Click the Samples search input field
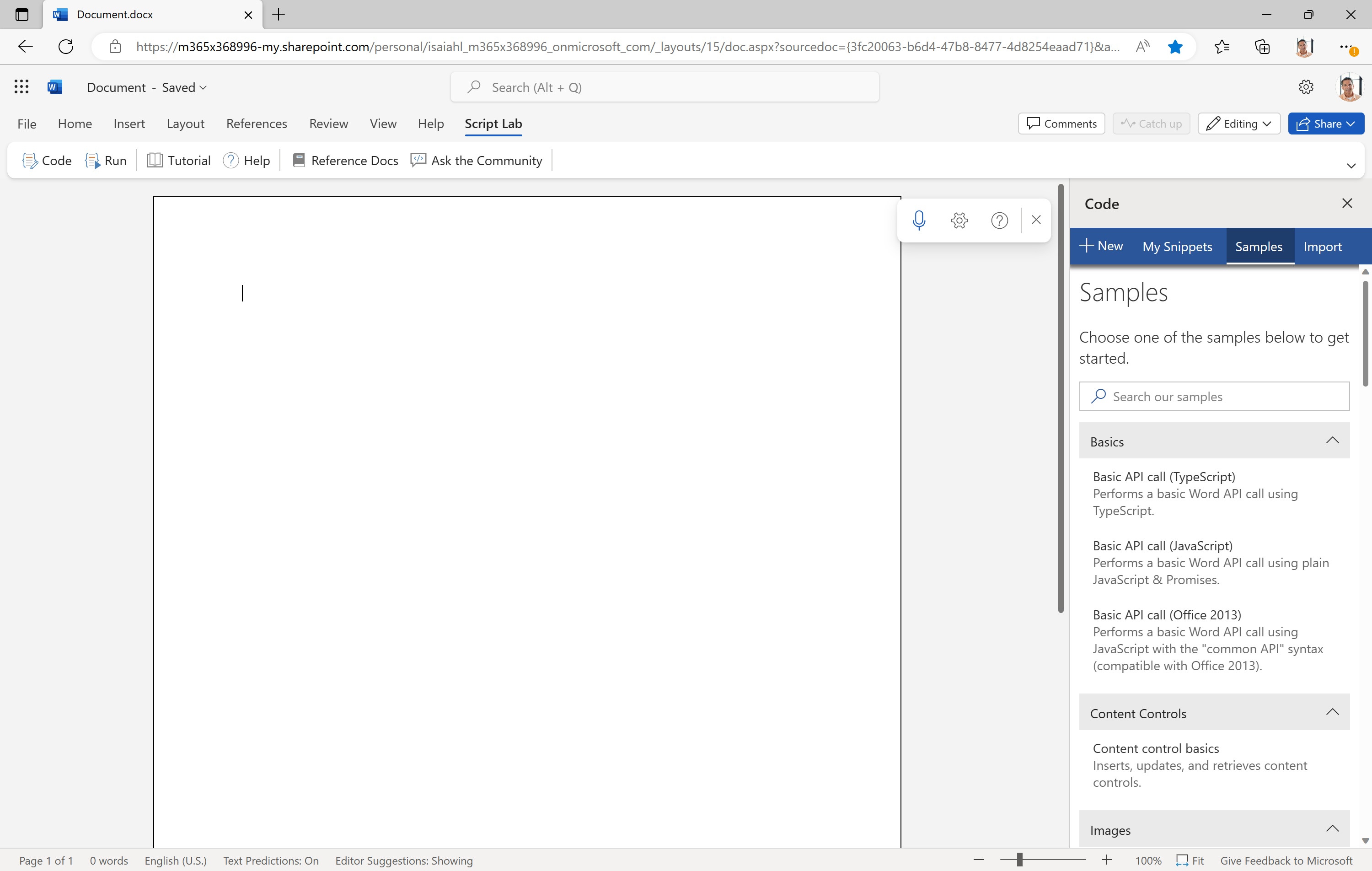The image size is (1372, 871). [1215, 396]
